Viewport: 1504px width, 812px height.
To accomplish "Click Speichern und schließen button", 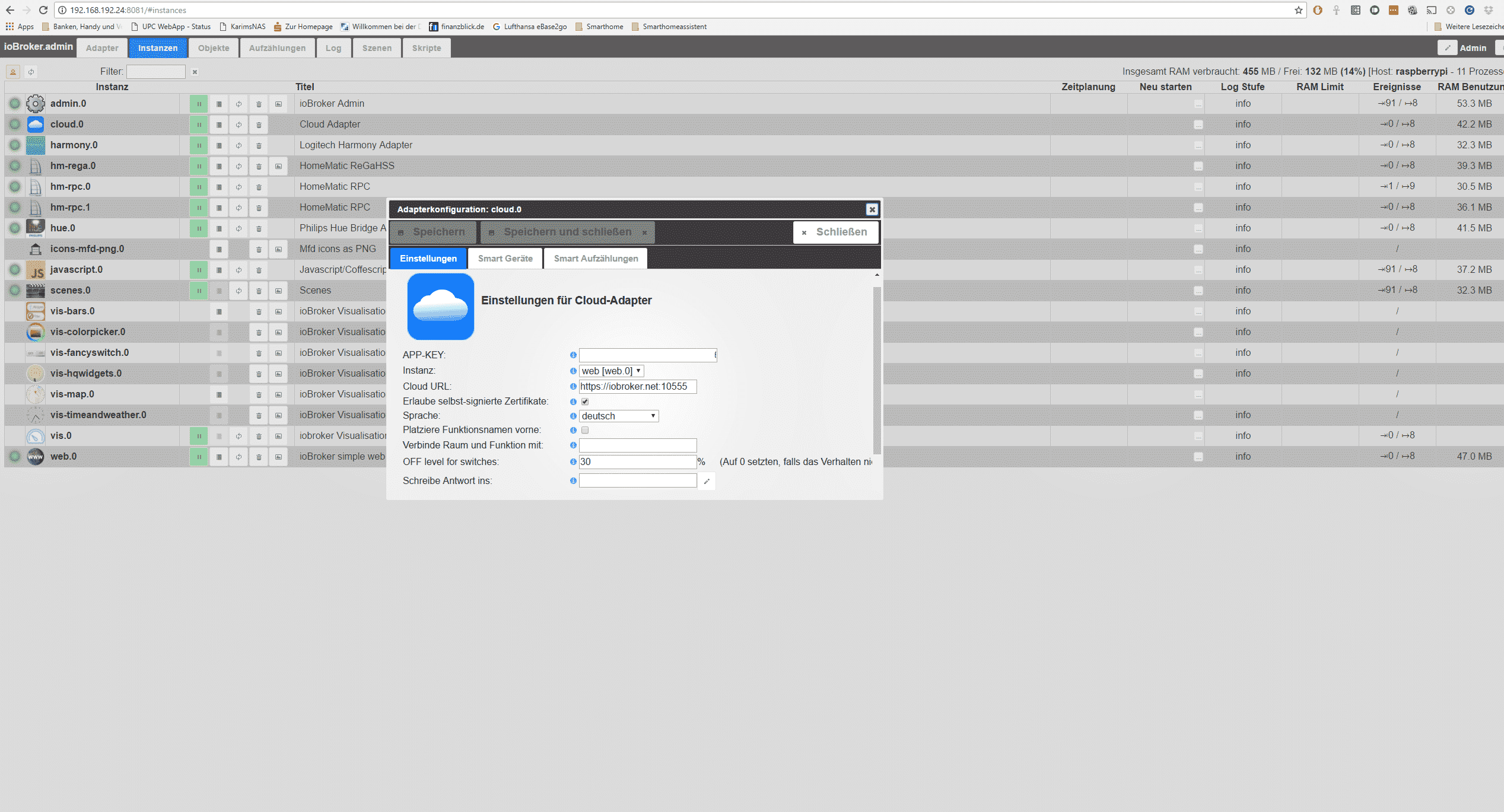I will [x=567, y=232].
